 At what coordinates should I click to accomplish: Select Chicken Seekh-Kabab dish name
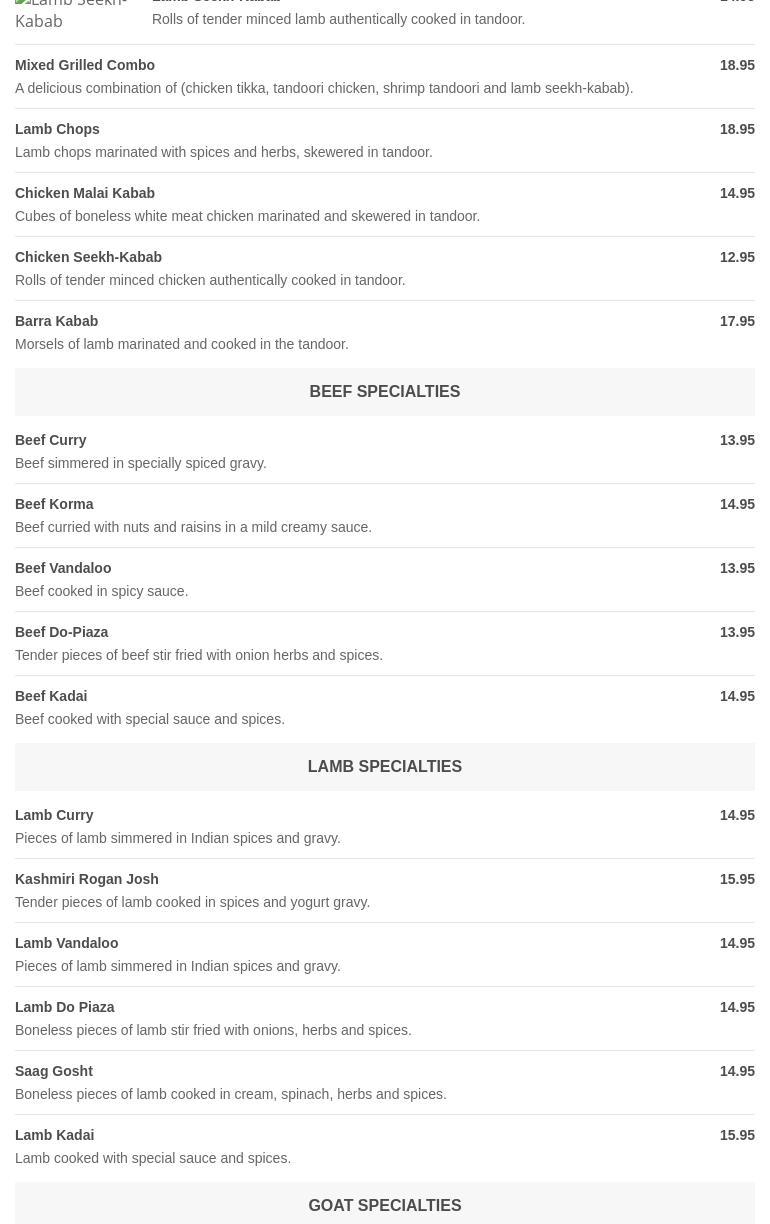88,257
